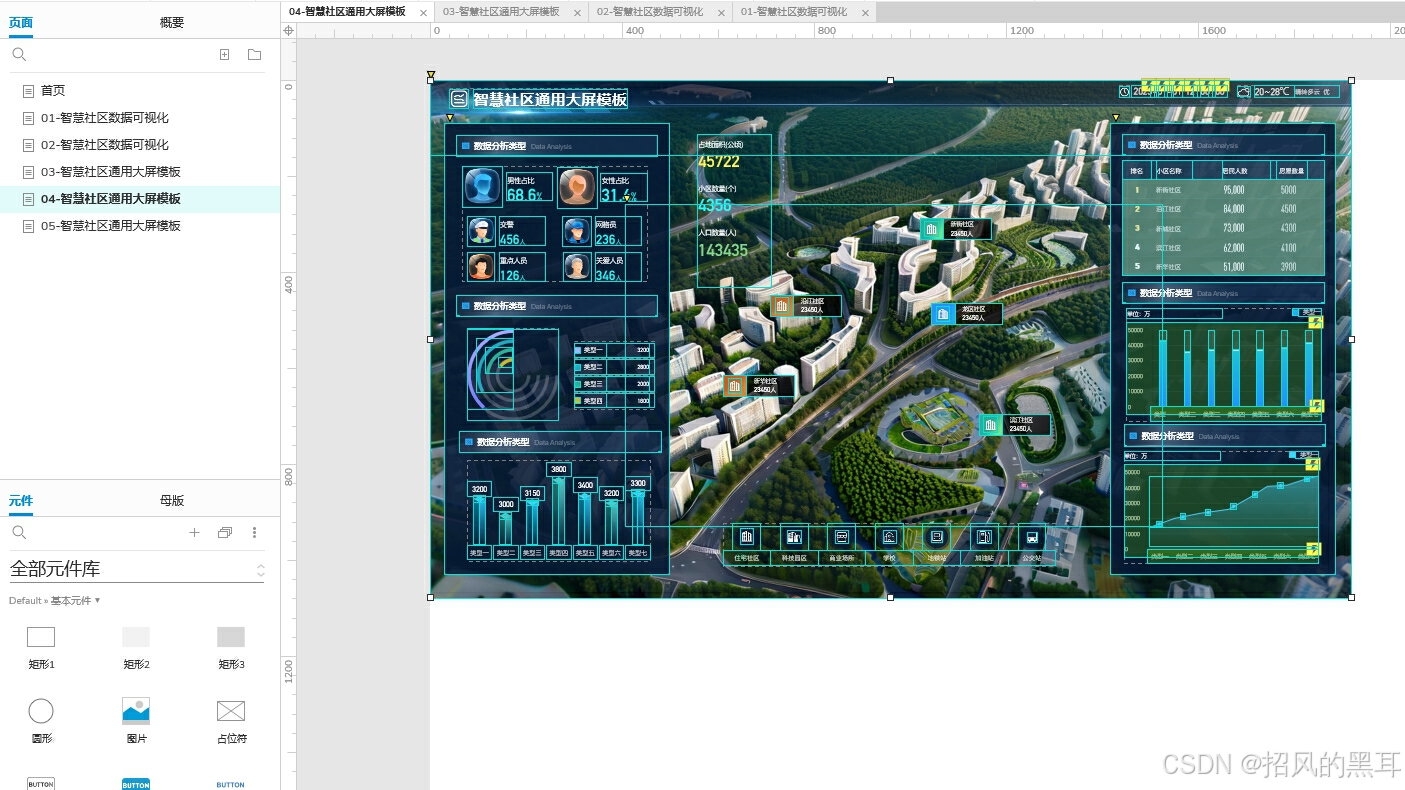Pick the 矩形2 rectangle widget
This screenshot has width=1405, height=790.
click(x=136, y=637)
